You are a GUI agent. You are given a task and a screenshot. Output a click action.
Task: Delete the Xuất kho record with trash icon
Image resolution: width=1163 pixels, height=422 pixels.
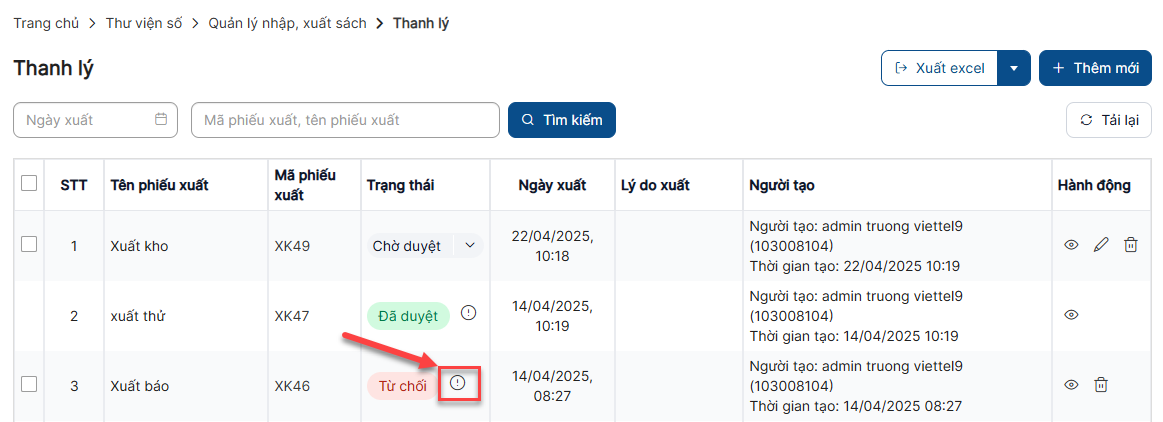pos(1130,244)
